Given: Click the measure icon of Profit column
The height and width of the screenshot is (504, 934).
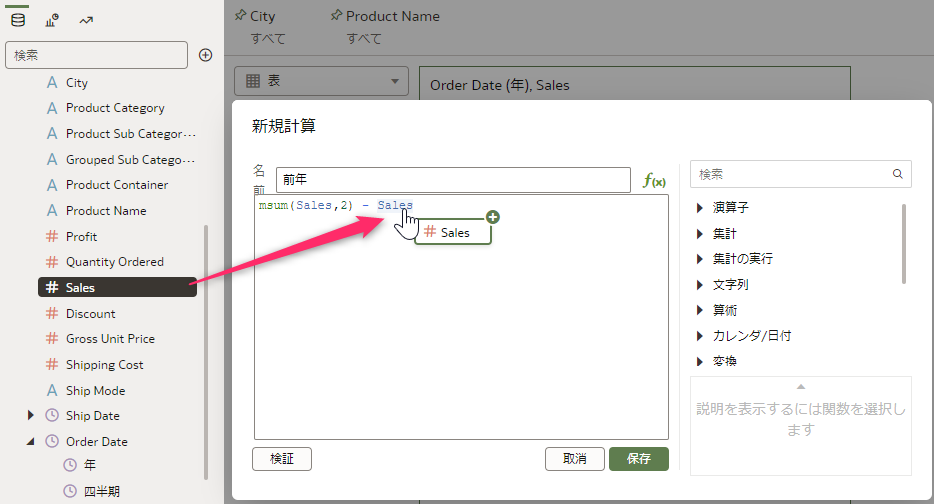Looking at the screenshot, I should point(52,237).
